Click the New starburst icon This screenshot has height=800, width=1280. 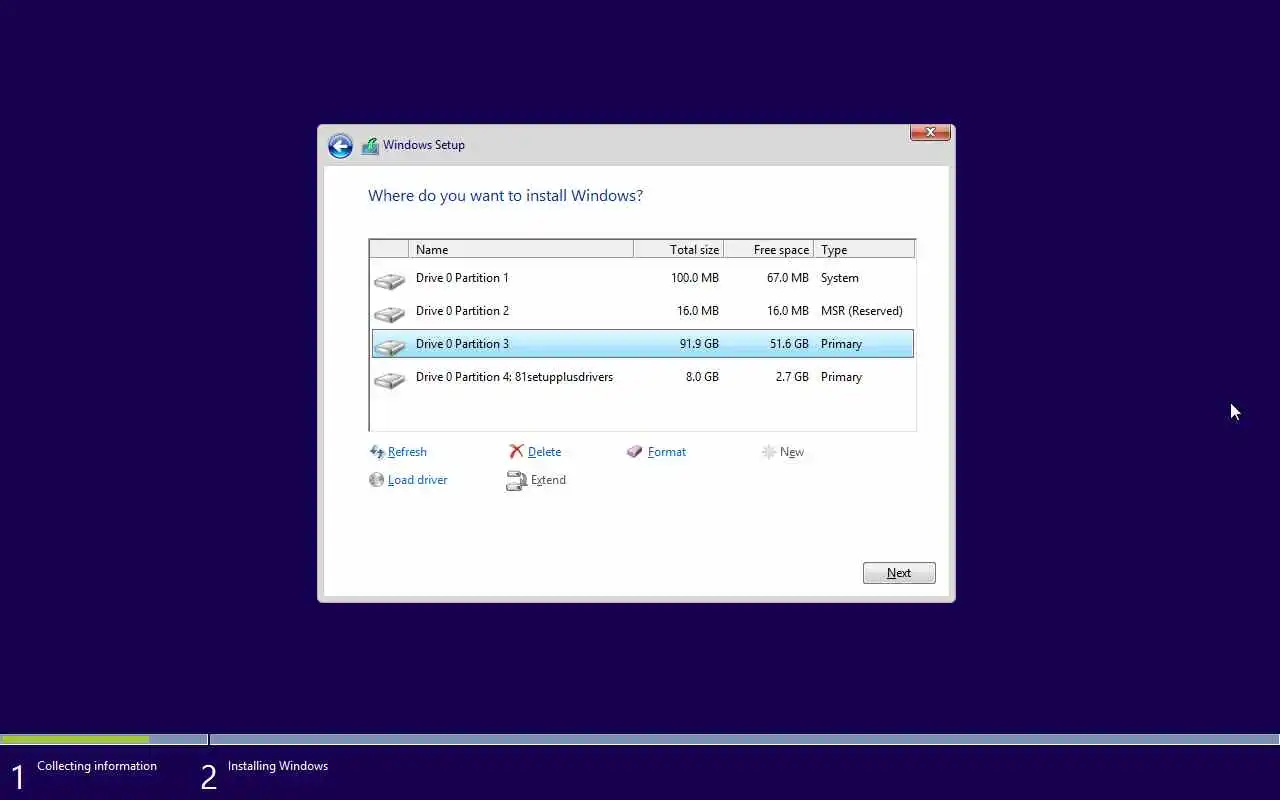pos(769,452)
